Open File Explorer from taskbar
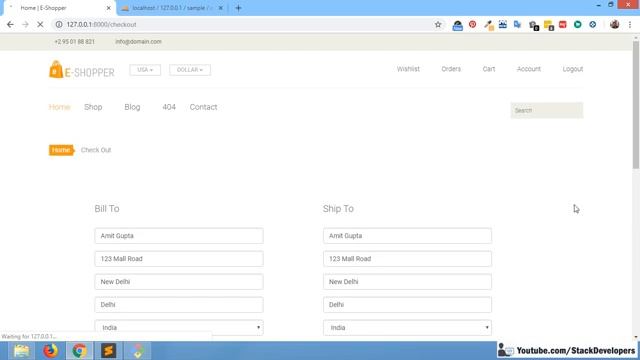The image size is (640, 360). pyautogui.click(x=21, y=351)
